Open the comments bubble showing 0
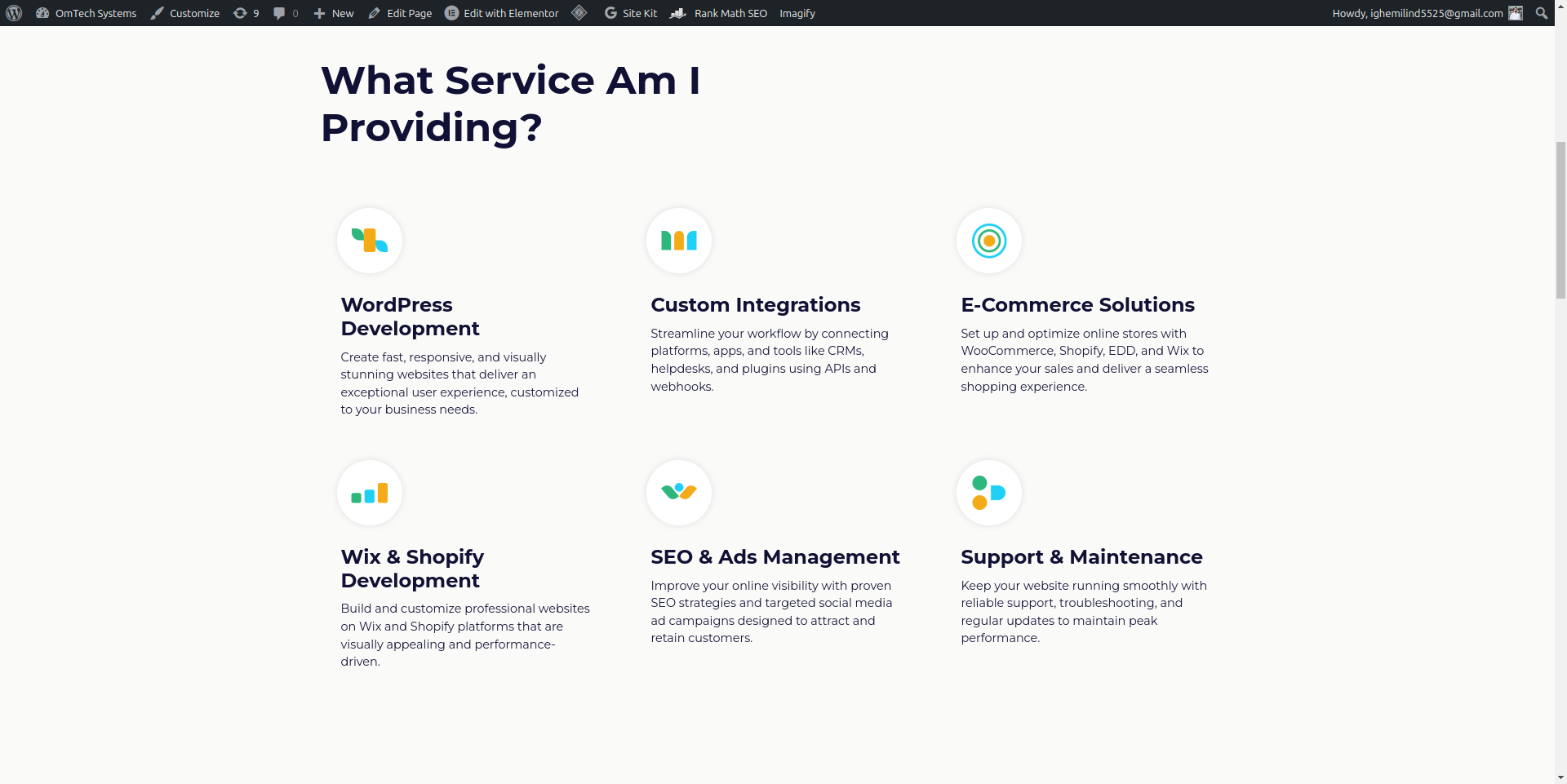1567x784 pixels. (x=286, y=13)
